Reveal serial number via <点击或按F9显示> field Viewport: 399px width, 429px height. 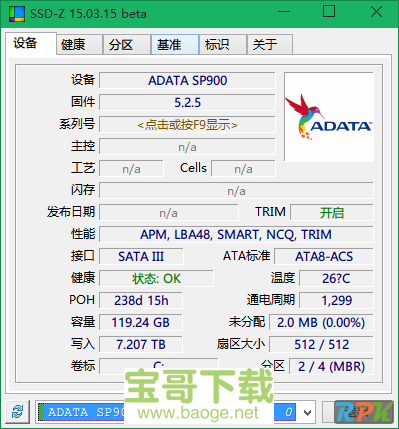tap(187, 125)
